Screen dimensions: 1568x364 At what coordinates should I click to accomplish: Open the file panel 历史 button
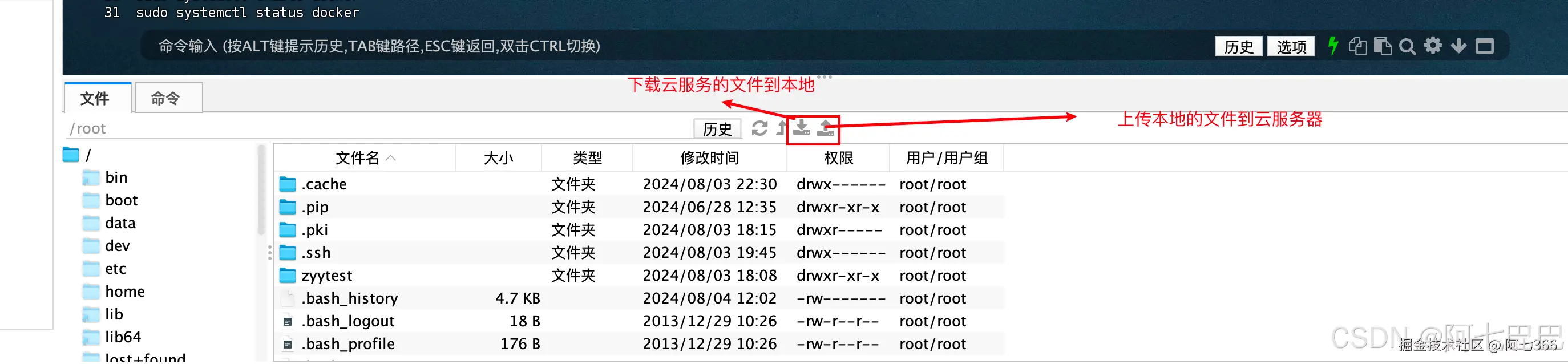(x=717, y=129)
